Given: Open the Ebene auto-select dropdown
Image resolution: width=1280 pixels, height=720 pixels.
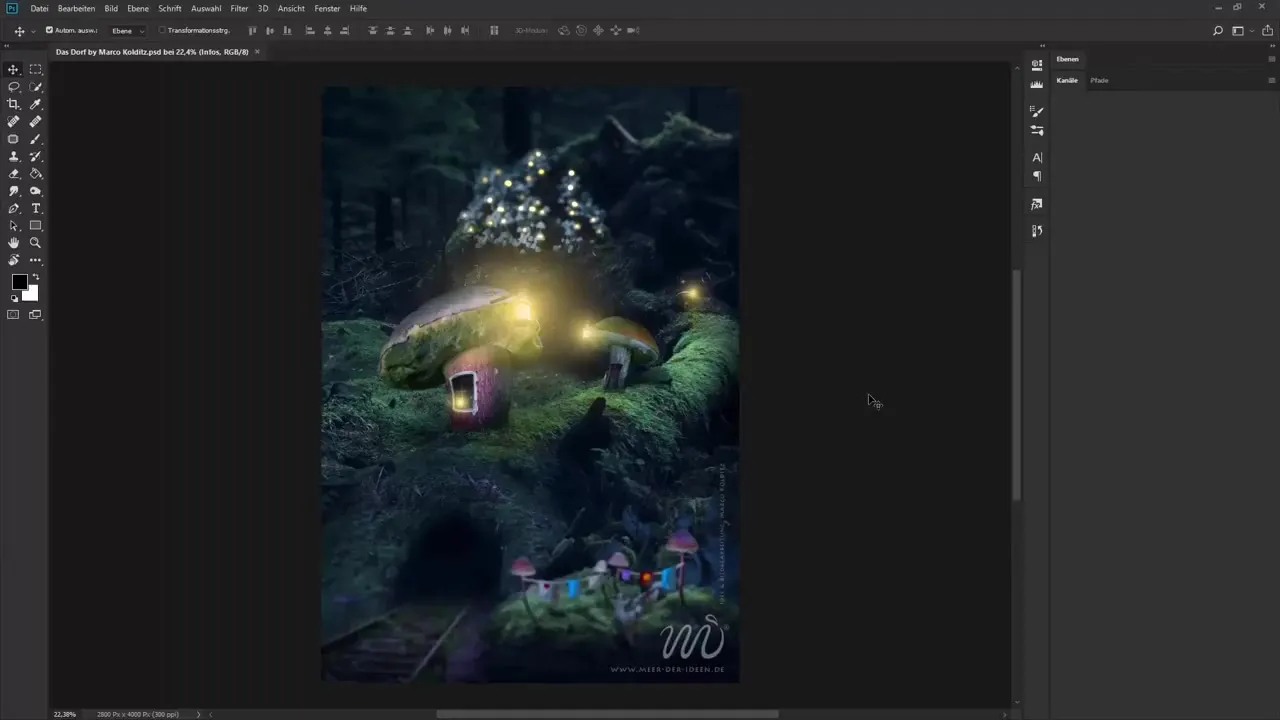Looking at the screenshot, I should tap(128, 31).
